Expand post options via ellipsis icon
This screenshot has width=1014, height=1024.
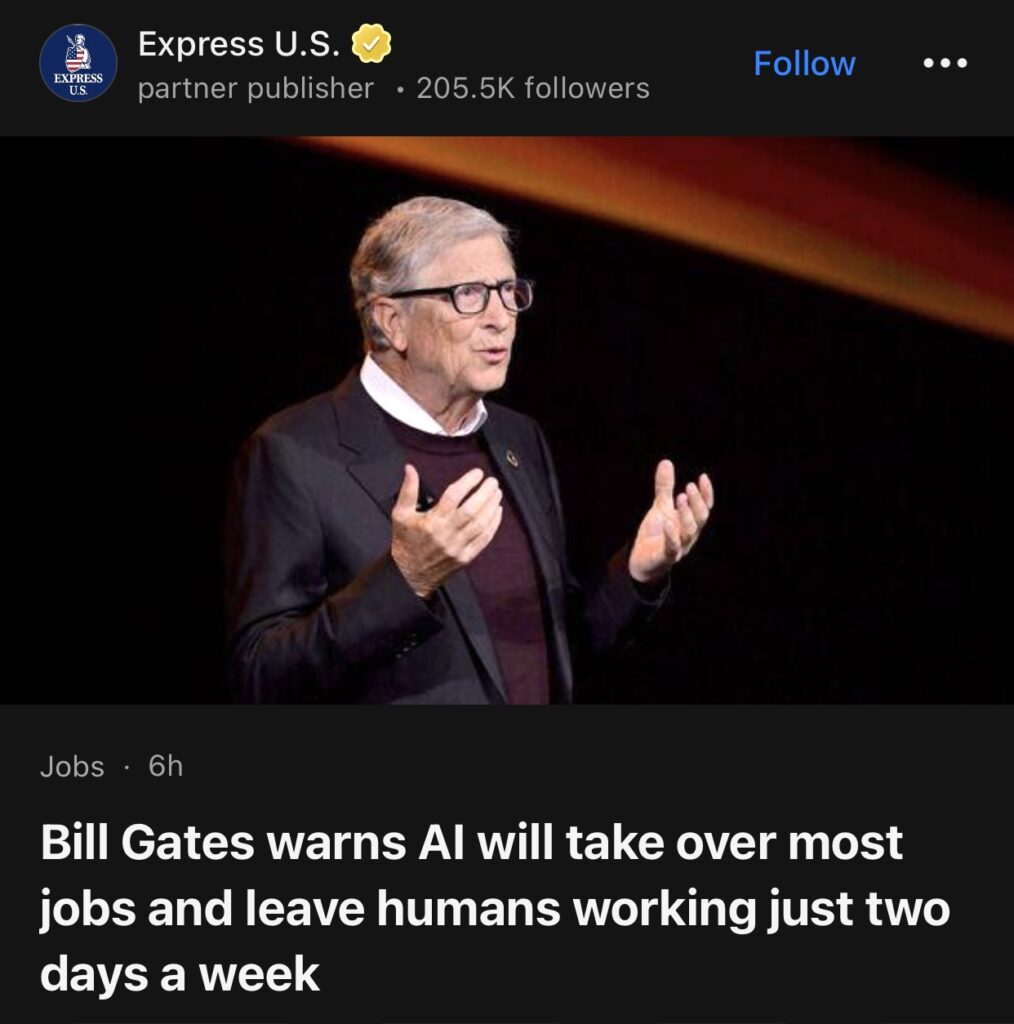click(x=945, y=63)
